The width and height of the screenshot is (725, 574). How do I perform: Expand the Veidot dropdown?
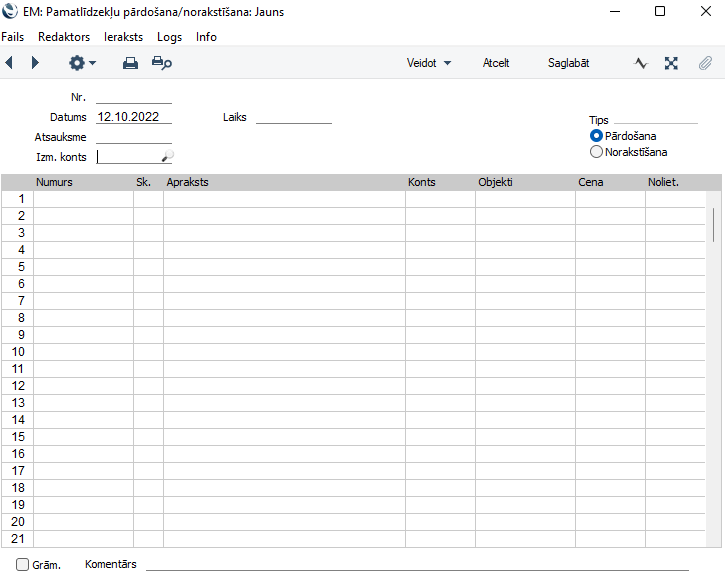pyautogui.click(x=429, y=63)
